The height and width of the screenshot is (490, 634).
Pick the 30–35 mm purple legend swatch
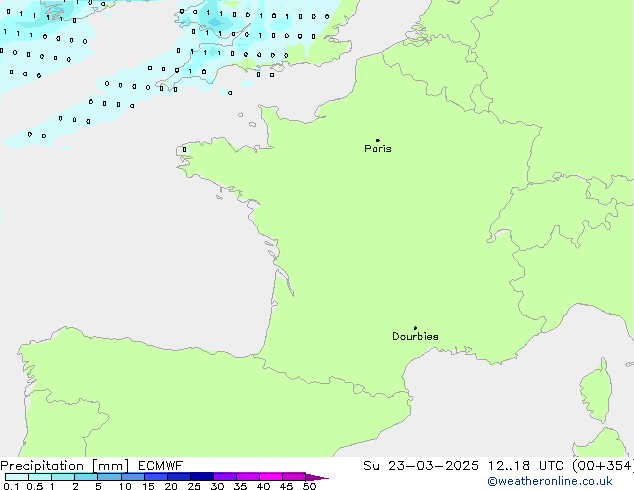click(x=225, y=477)
